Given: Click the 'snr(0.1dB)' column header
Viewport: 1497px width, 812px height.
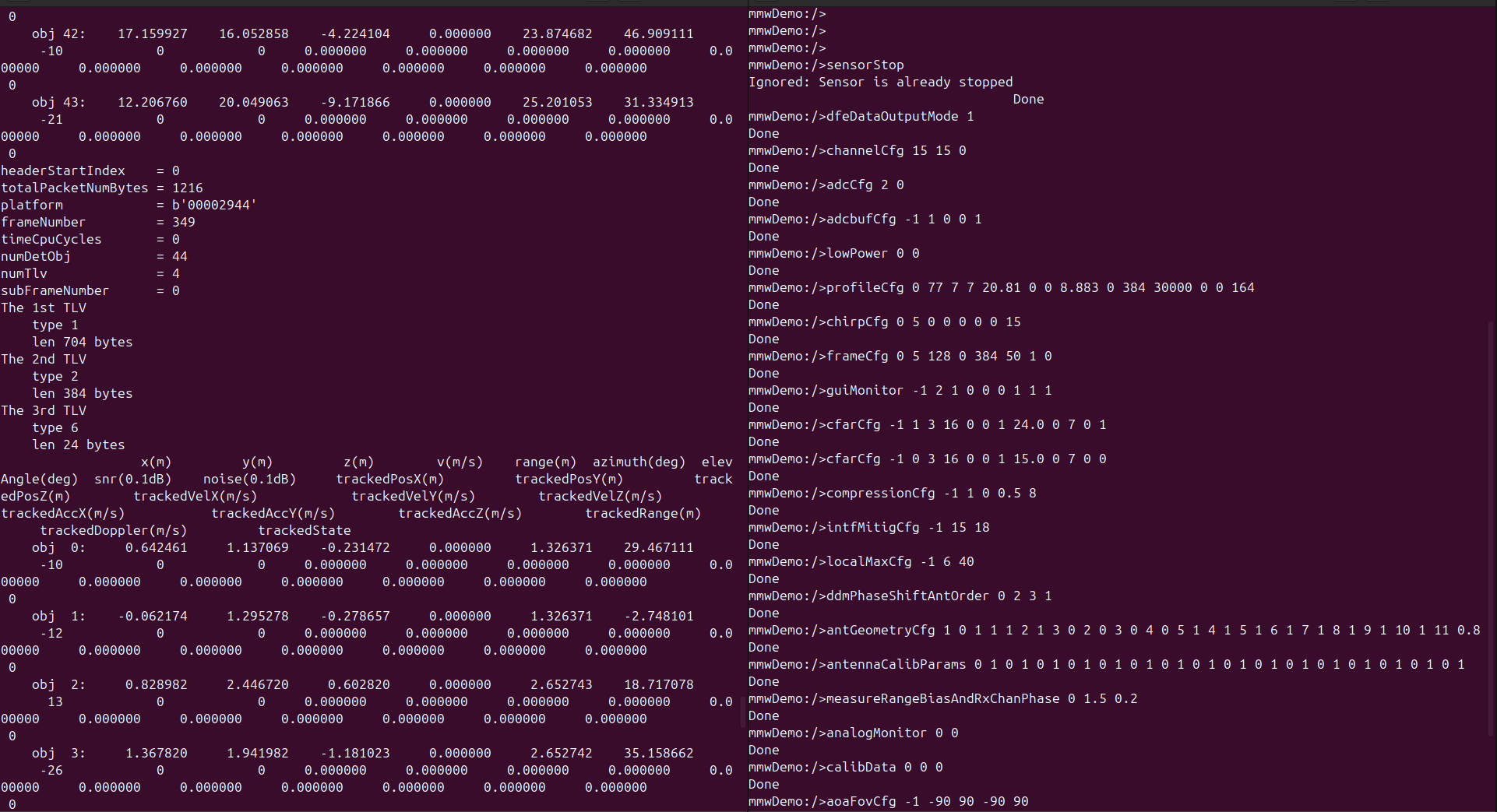Looking at the screenshot, I should [133, 480].
